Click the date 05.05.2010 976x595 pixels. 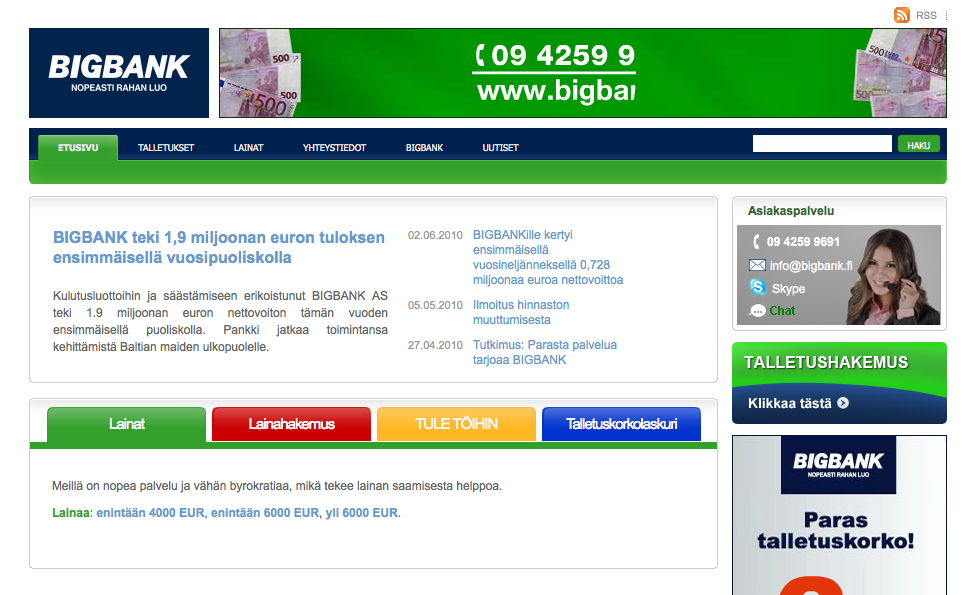435,305
